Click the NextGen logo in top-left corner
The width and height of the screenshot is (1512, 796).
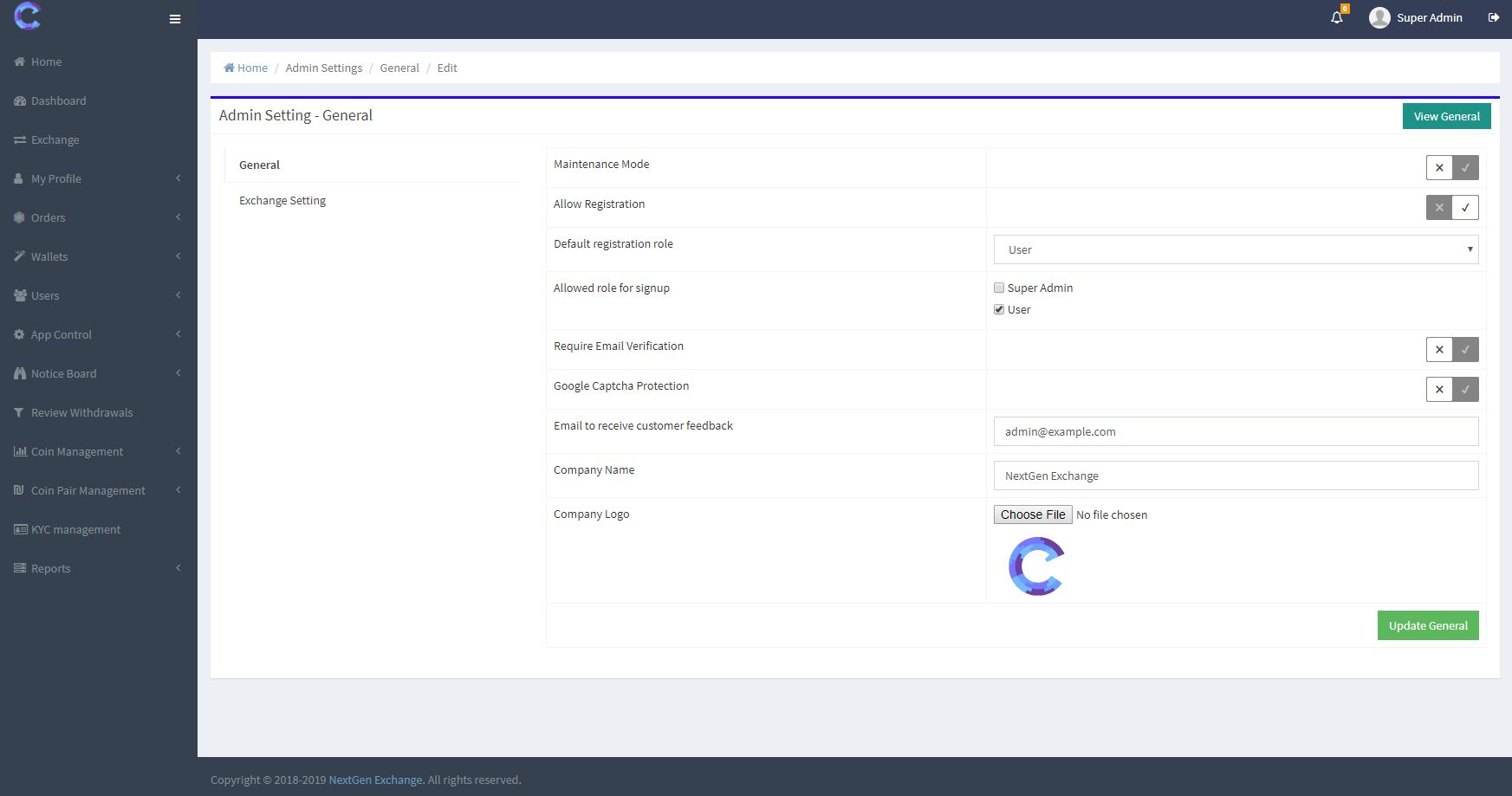(28, 16)
